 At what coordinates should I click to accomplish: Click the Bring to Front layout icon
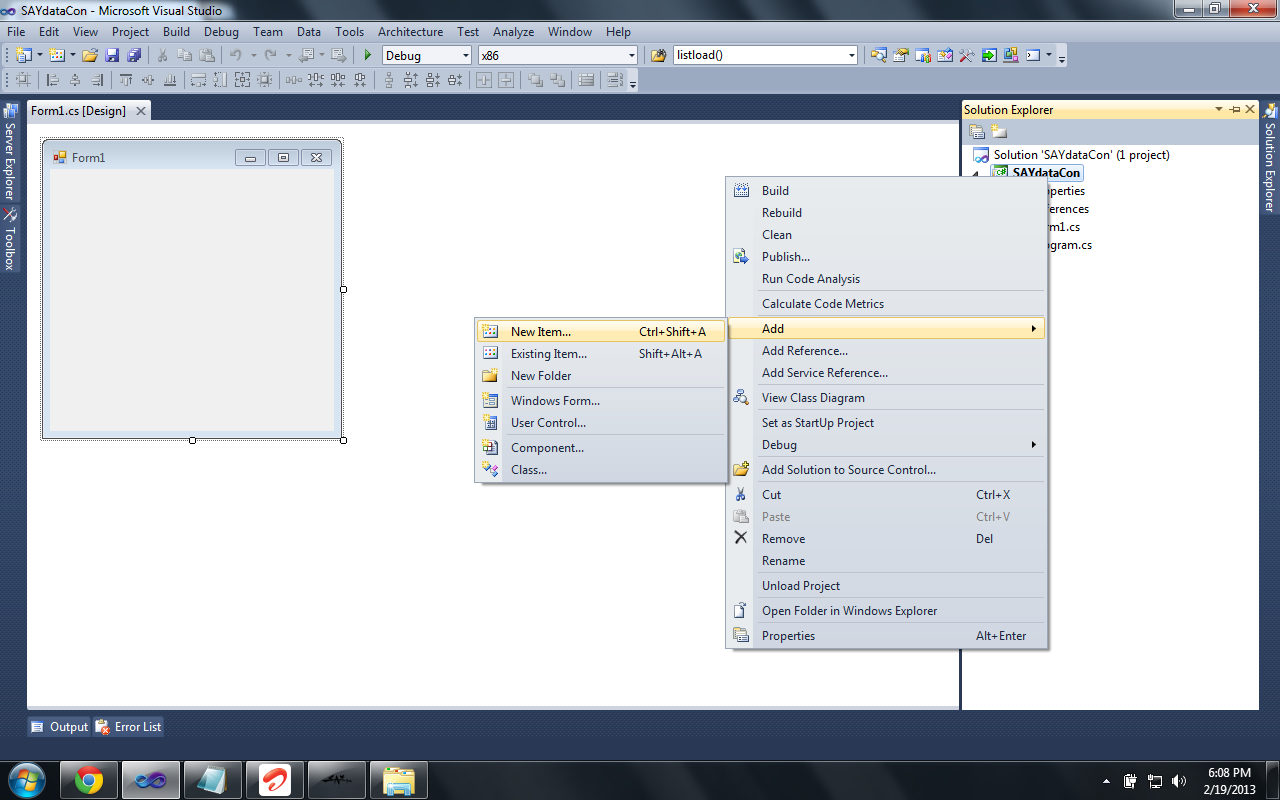[536, 81]
